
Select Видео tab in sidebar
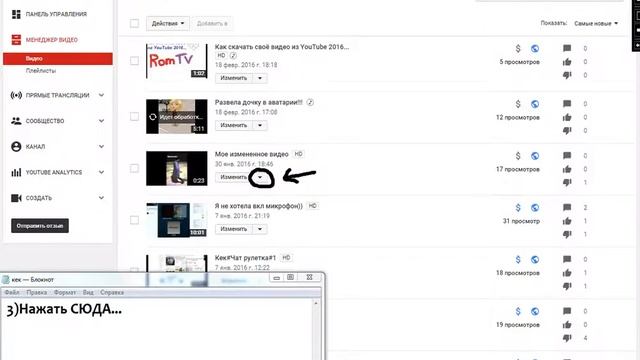click(58, 59)
